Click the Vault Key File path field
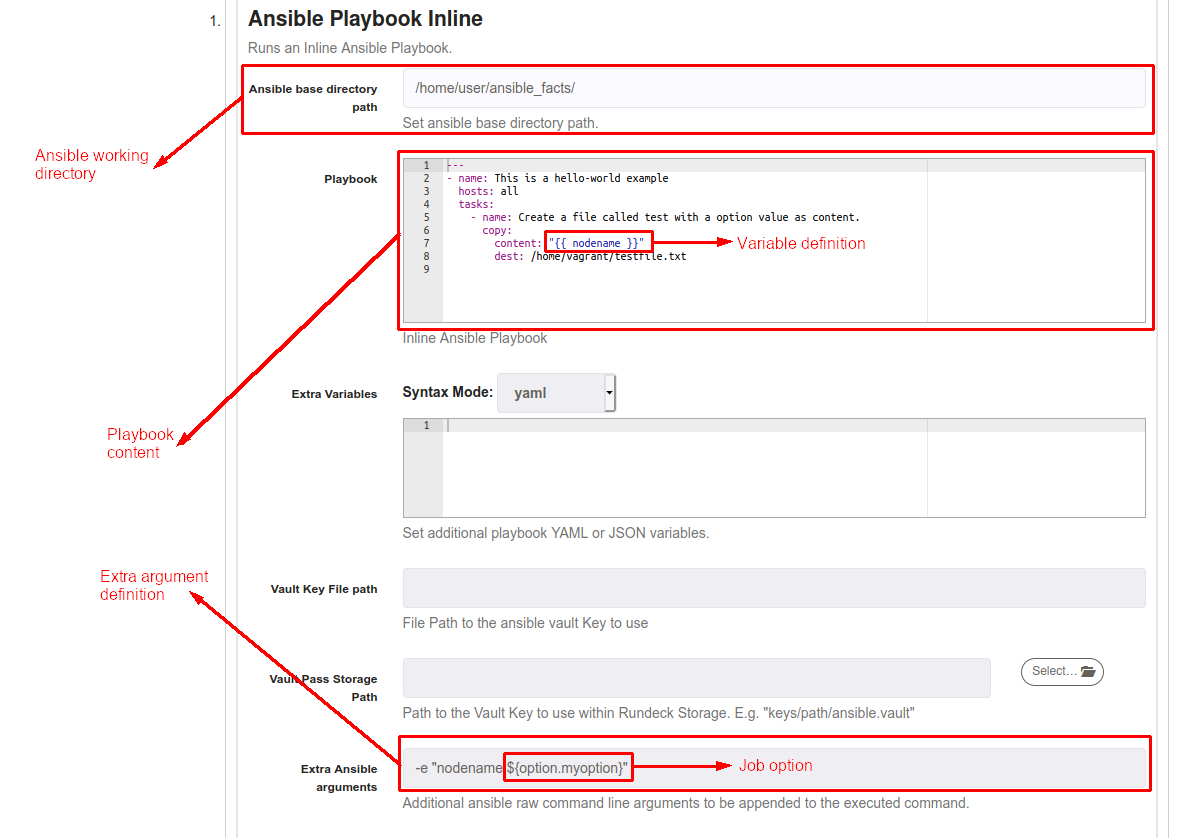The height and width of the screenshot is (838, 1187). tap(774, 588)
